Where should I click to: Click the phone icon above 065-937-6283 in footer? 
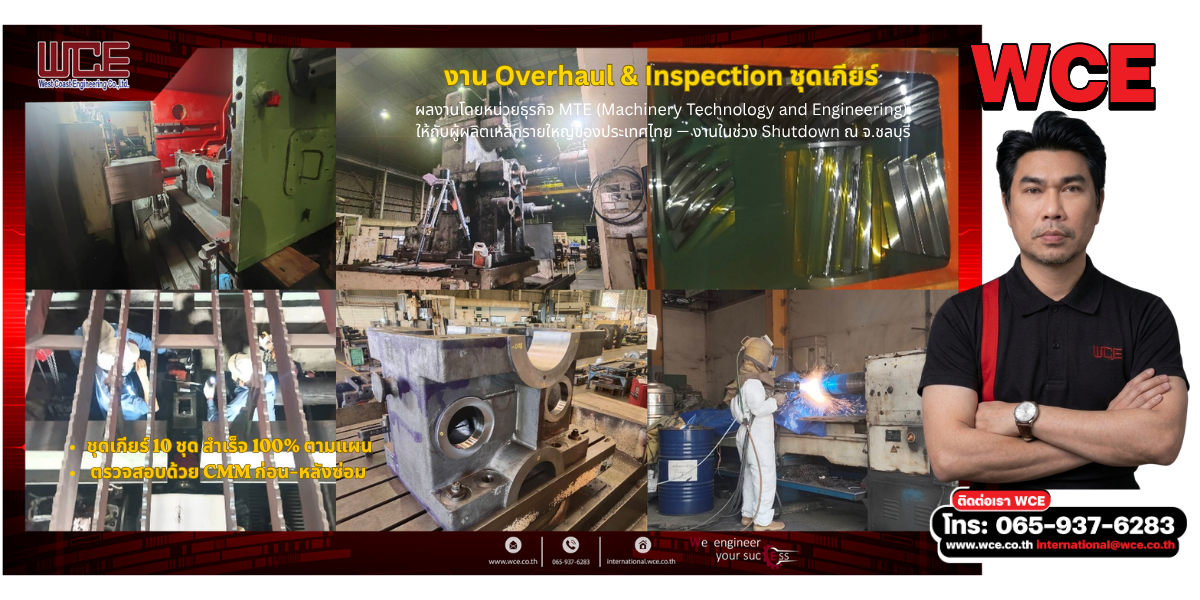pos(571,545)
